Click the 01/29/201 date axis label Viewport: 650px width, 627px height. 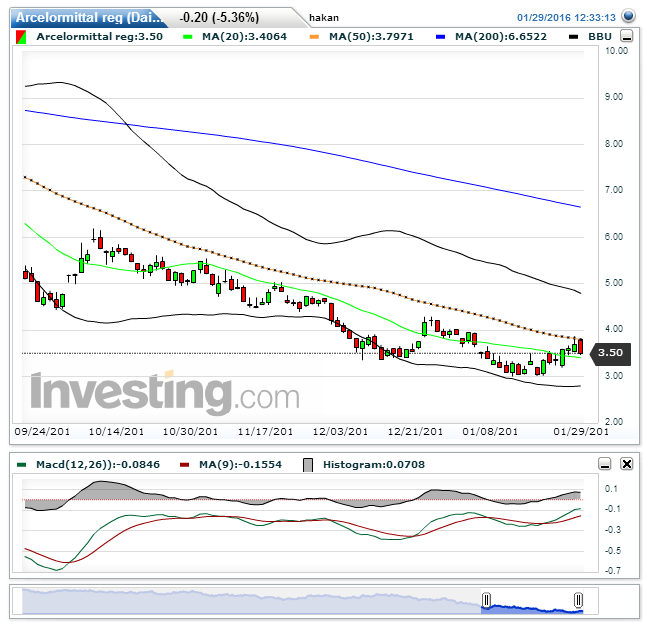(x=581, y=431)
